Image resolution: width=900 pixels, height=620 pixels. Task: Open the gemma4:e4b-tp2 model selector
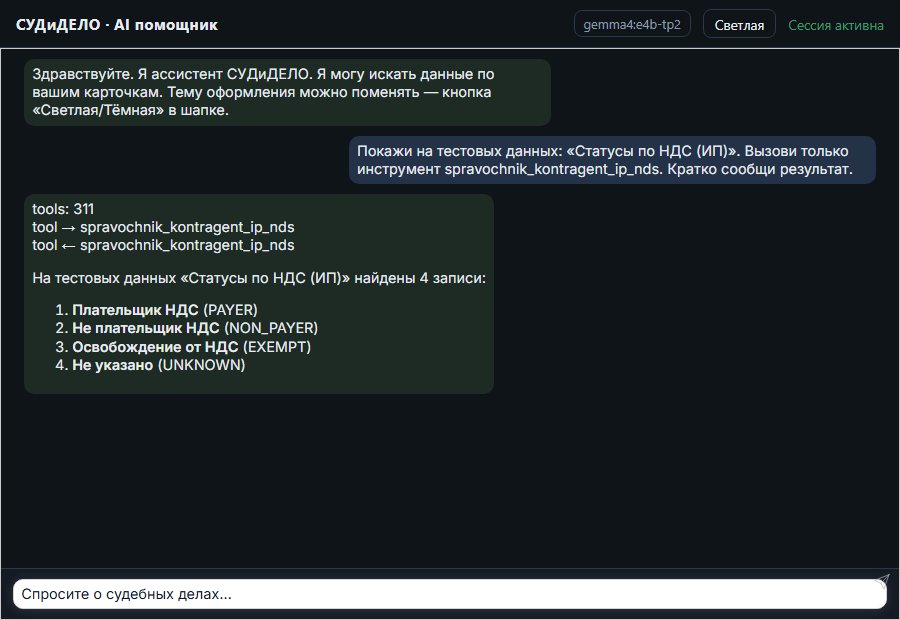tap(632, 24)
